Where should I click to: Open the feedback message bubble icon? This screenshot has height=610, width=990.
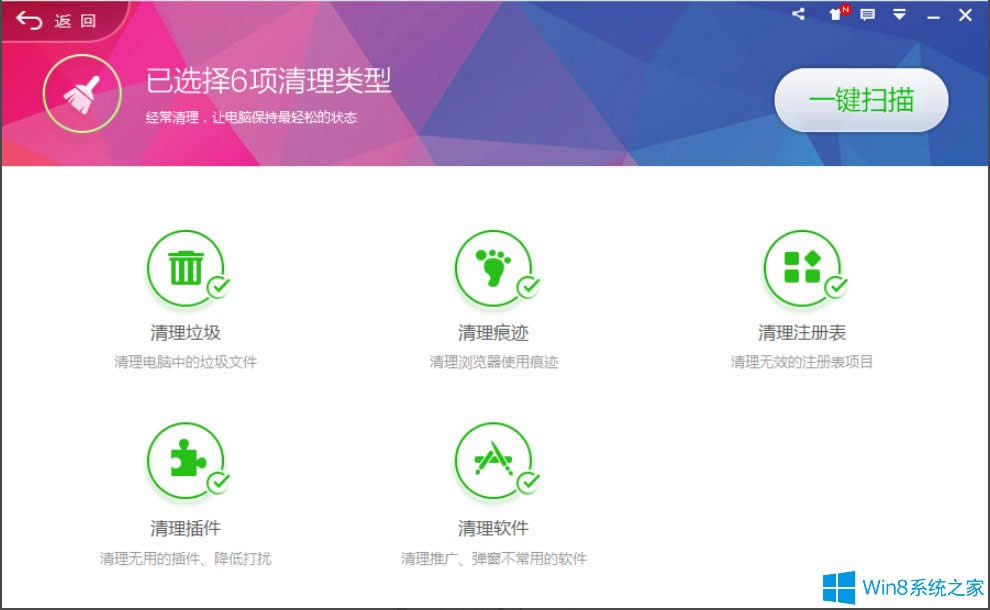(x=867, y=14)
